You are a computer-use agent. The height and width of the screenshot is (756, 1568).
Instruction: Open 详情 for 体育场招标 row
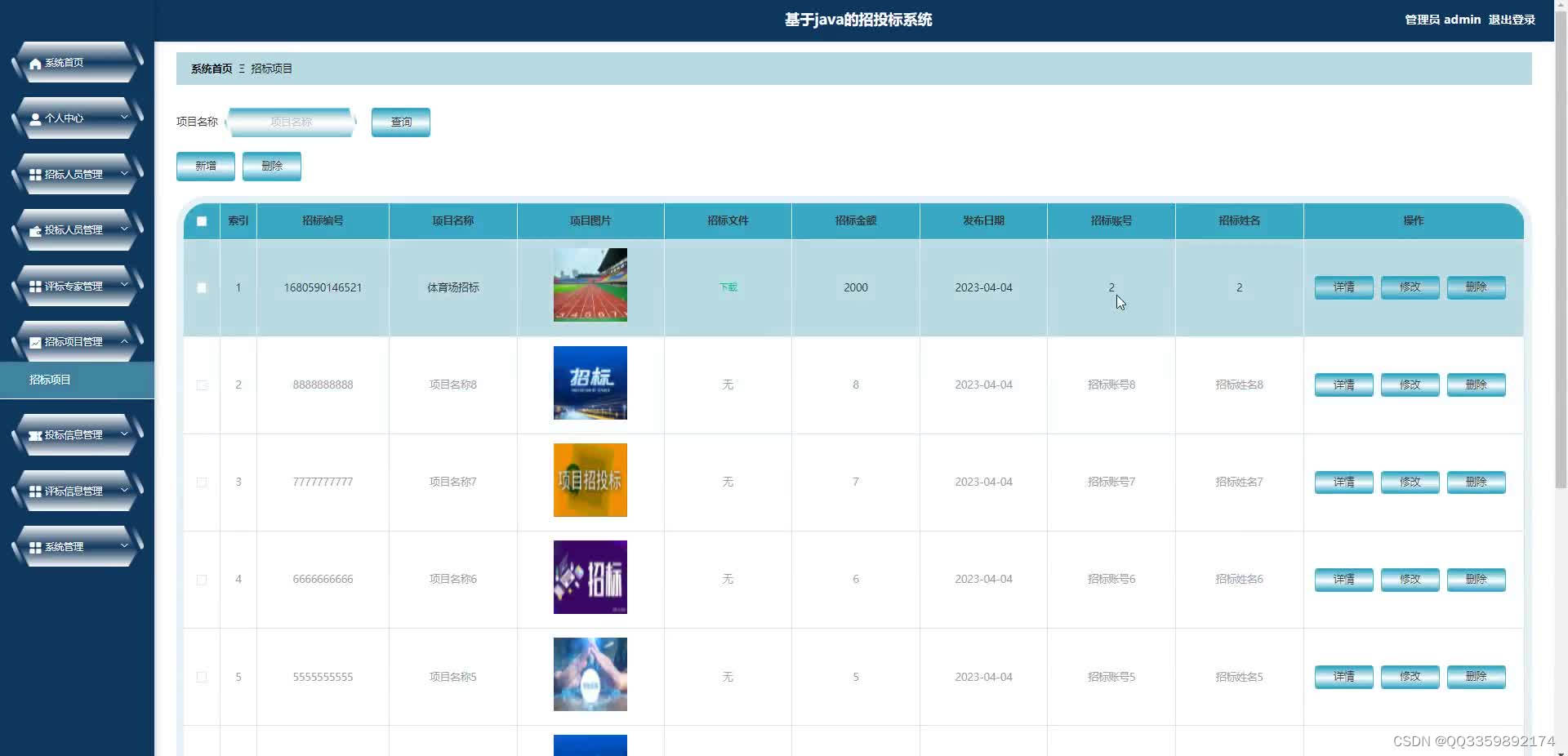(x=1344, y=287)
